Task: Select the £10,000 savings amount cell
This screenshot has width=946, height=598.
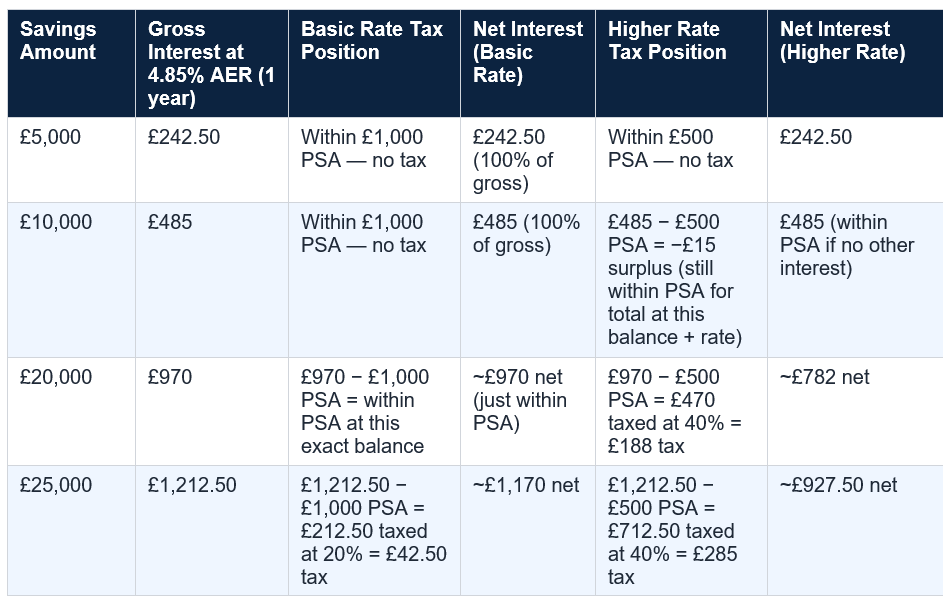Action: [x=71, y=280]
